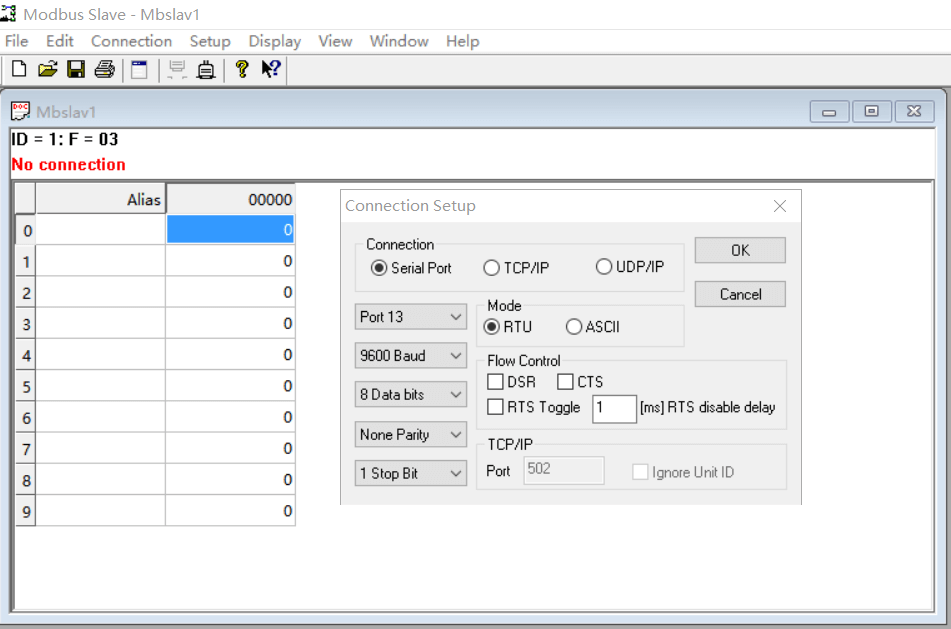Select row header 0
The image size is (951, 629).
(26, 230)
